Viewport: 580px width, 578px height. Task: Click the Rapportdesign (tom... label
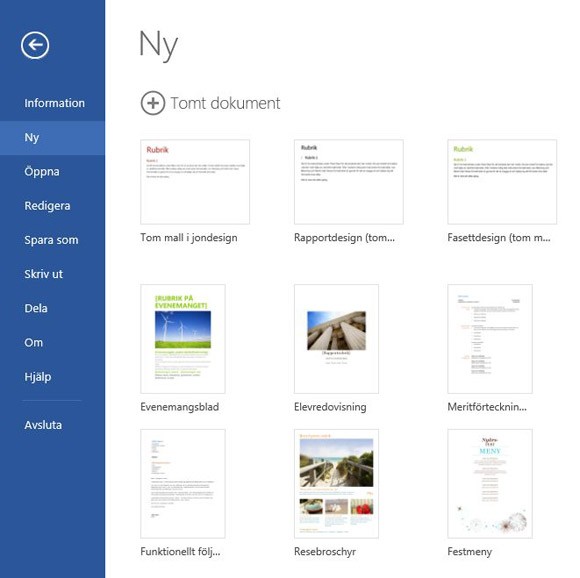(344, 237)
